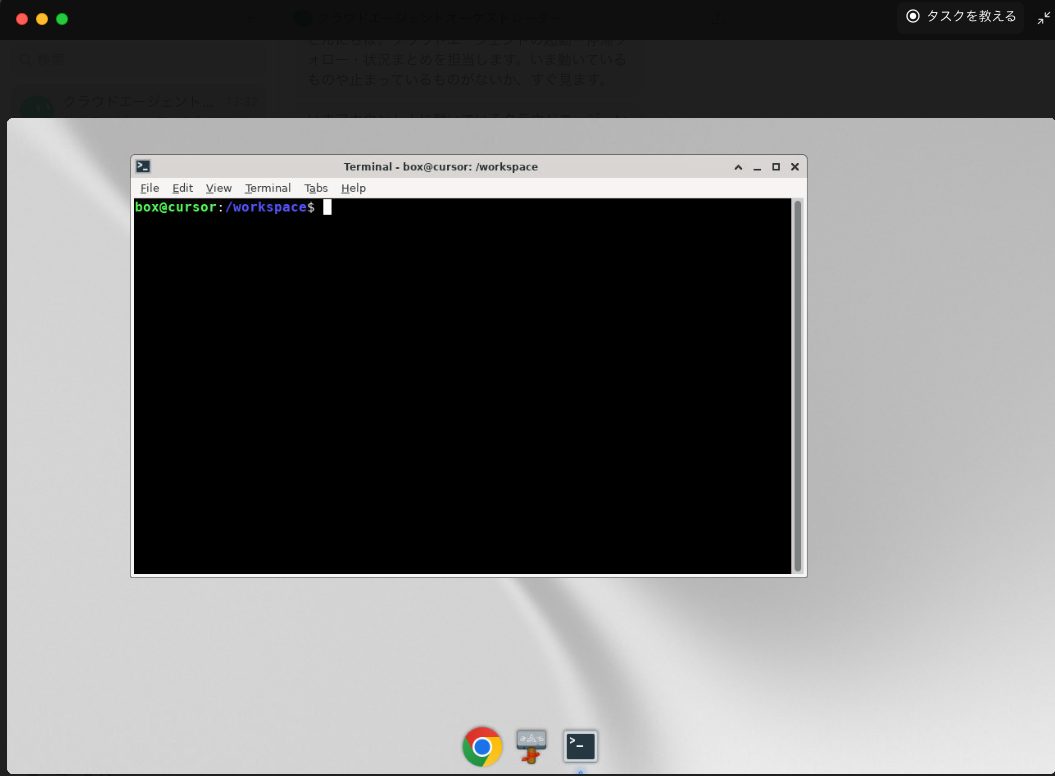The height and width of the screenshot is (776, 1055).
Task: Open the Tabs menu in Terminal
Action: coord(316,188)
